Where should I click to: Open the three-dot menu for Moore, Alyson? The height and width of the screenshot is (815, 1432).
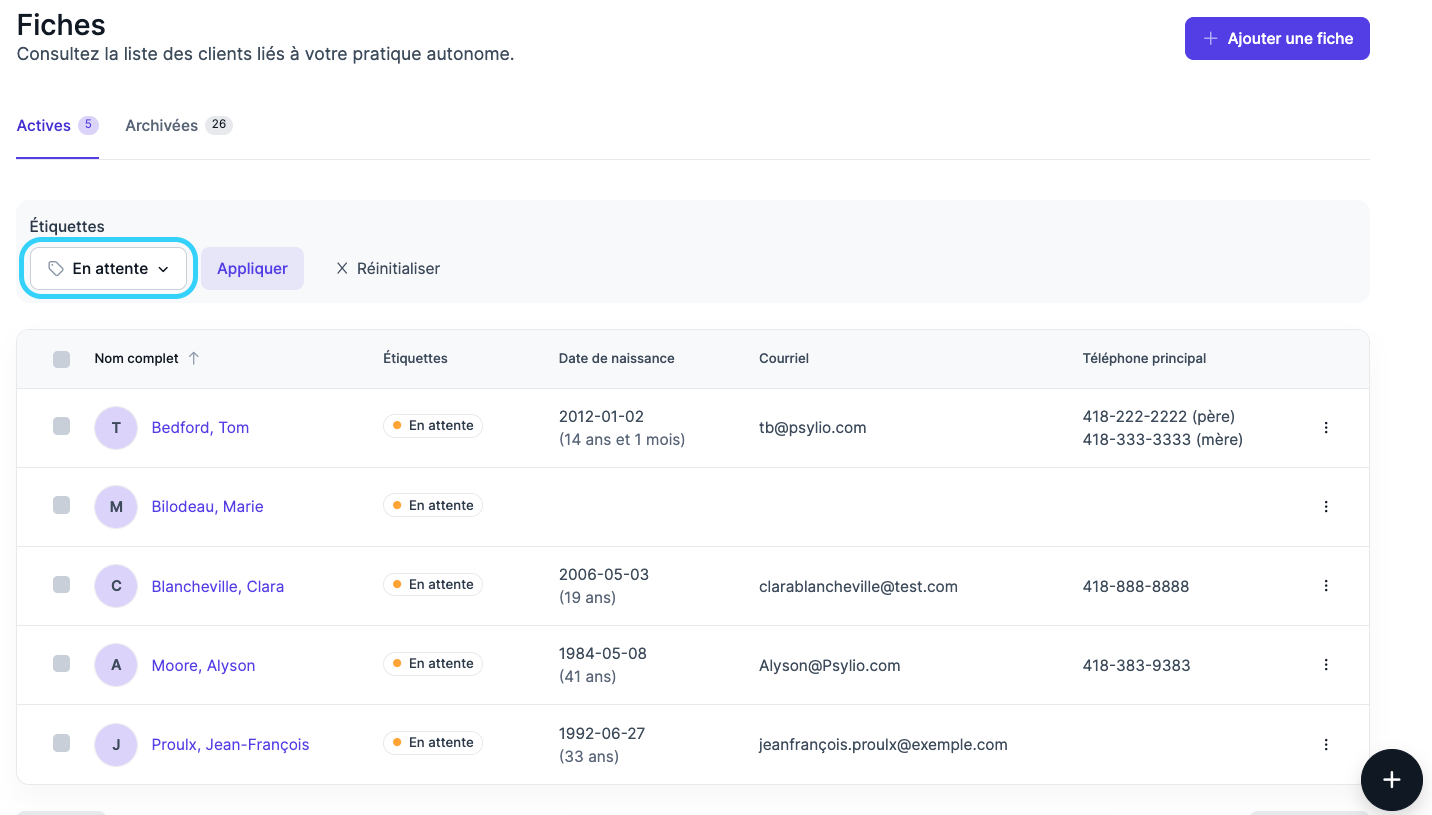[x=1326, y=665]
